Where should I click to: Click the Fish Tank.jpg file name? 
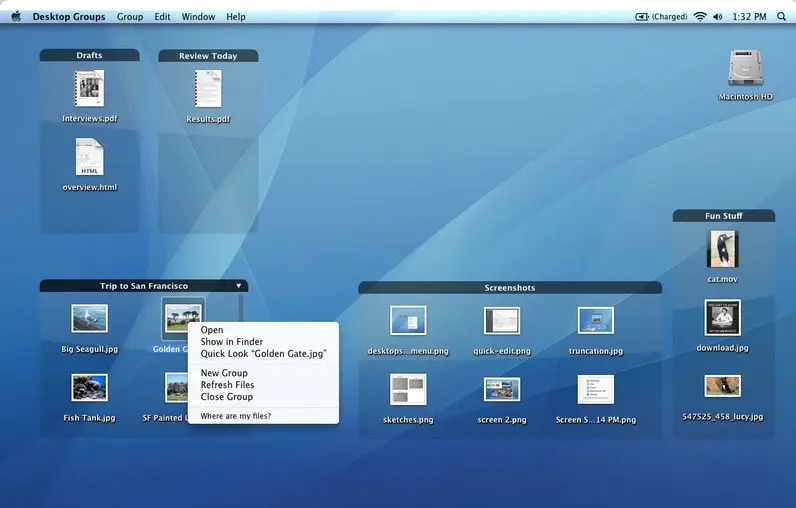click(x=89, y=418)
